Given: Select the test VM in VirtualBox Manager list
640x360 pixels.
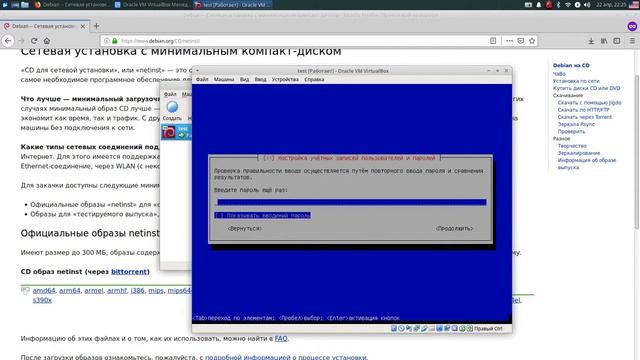Looking at the screenshot, I should coord(176,132).
